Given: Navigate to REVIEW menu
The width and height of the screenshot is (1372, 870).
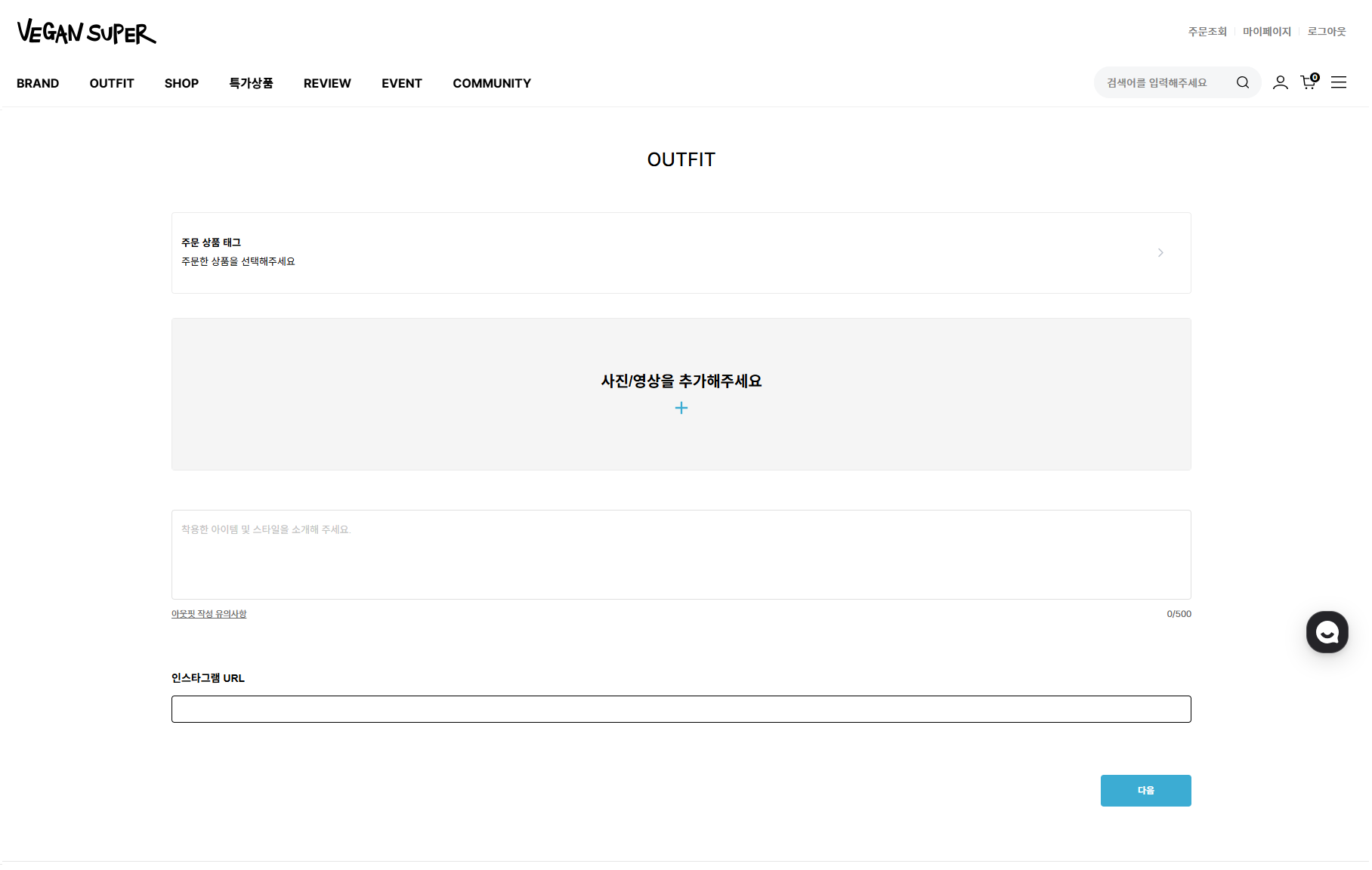Looking at the screenshot, I should (327, 83).
